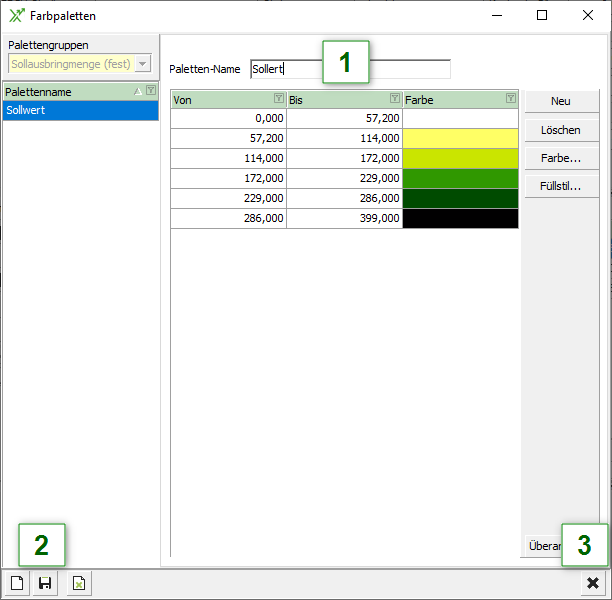
Task: Select the yellow color swatch row
Action: (460, 138)
